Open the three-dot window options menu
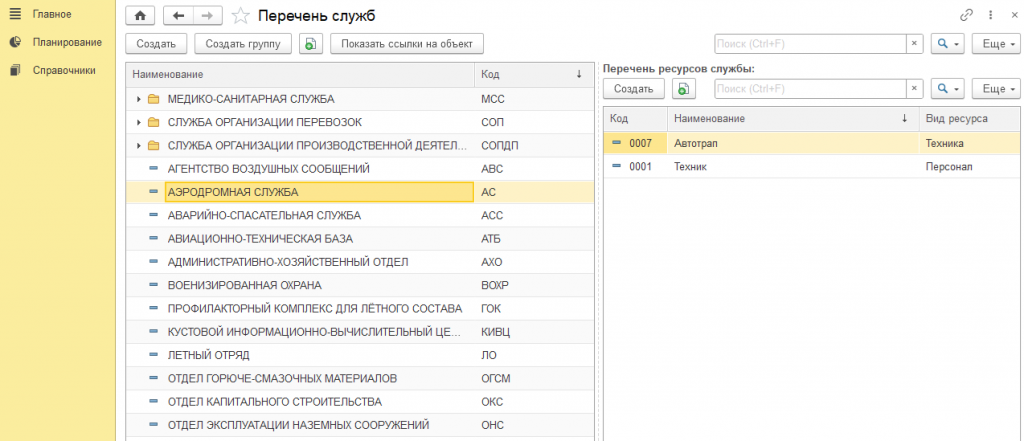Viewport: 1024px width, 441px height. [x=991, y=15]
